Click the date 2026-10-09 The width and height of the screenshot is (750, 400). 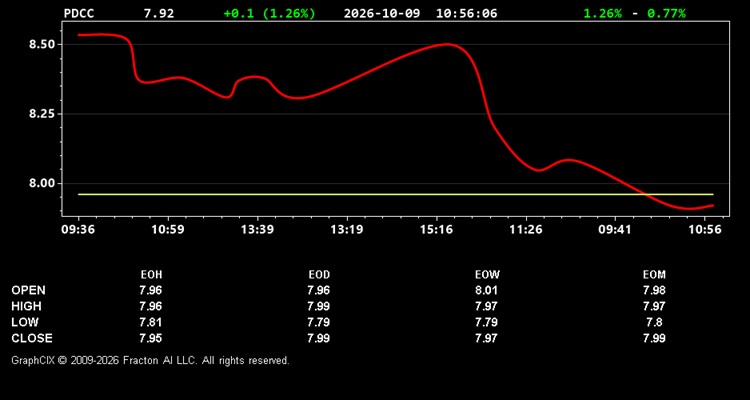click(382, 13)
